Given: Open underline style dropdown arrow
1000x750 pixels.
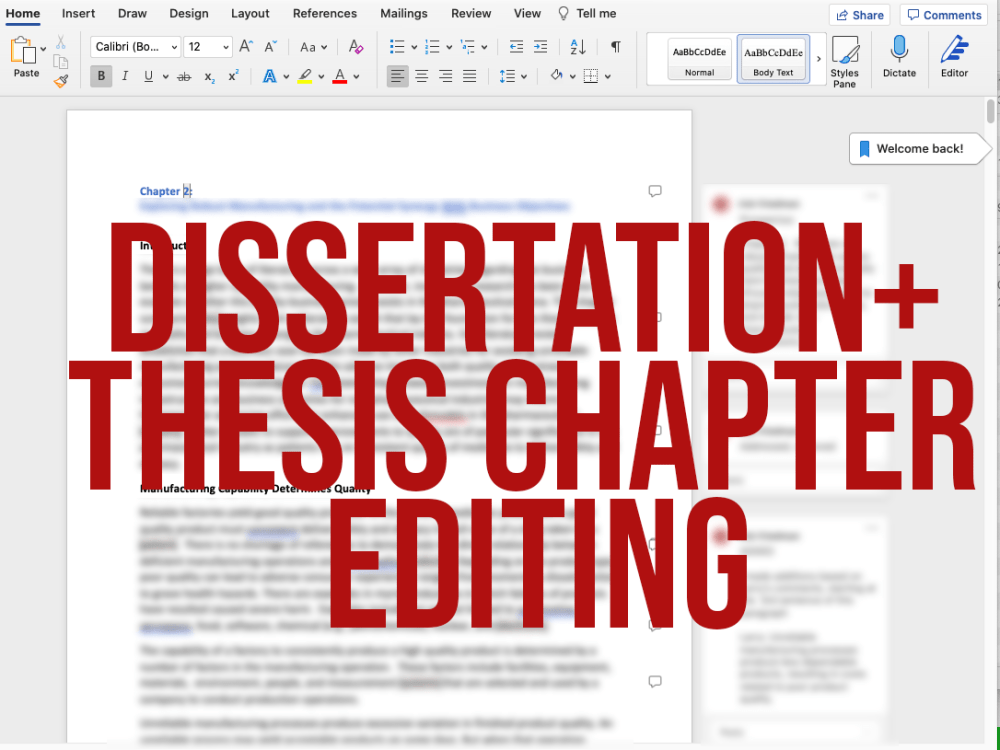Looking at the screenshot, I should pos(166,77).
